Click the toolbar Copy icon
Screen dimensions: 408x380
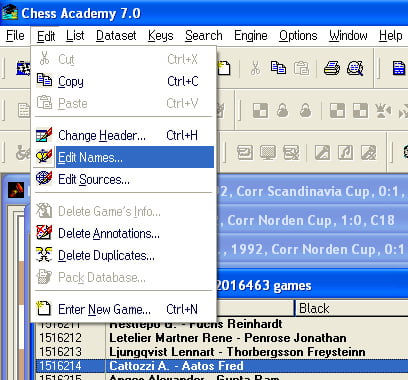(278, 68)
